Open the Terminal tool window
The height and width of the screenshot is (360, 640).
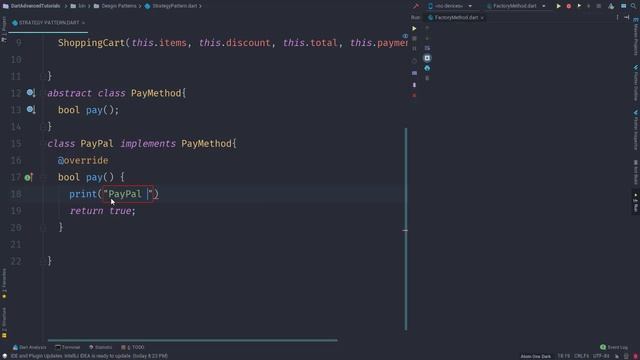click(68, 347)
